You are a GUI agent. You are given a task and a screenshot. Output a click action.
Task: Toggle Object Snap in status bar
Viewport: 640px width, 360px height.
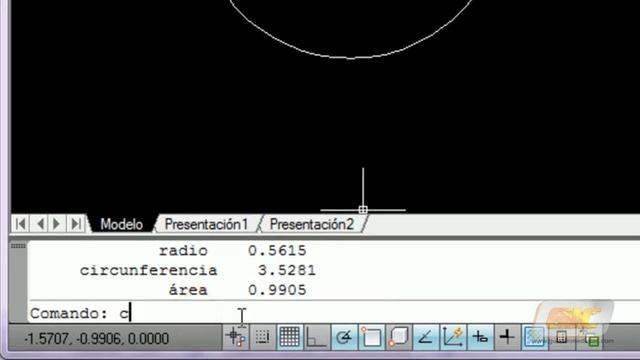371,337
